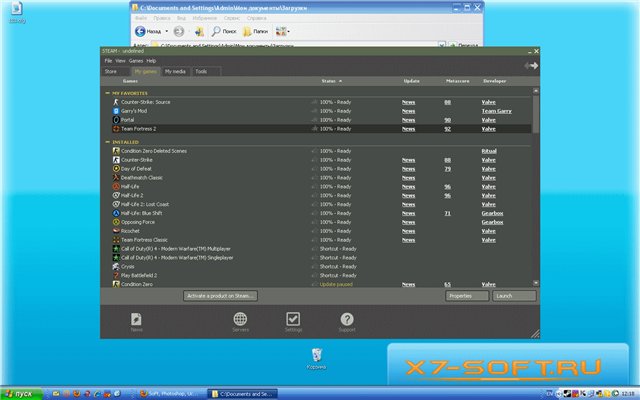The height and width of the screenshot is (400, 640).
Task: Click the Half-Life 2 game icon
Action: (x=116, y=196)
